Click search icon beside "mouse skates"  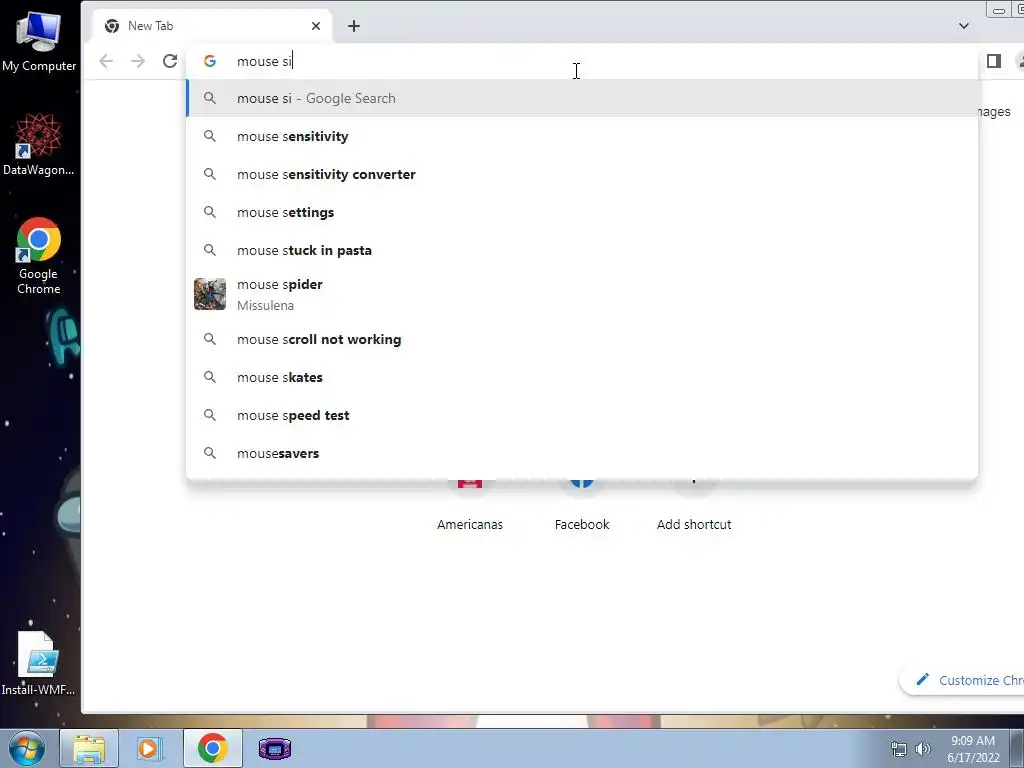[x=210, y=377]
